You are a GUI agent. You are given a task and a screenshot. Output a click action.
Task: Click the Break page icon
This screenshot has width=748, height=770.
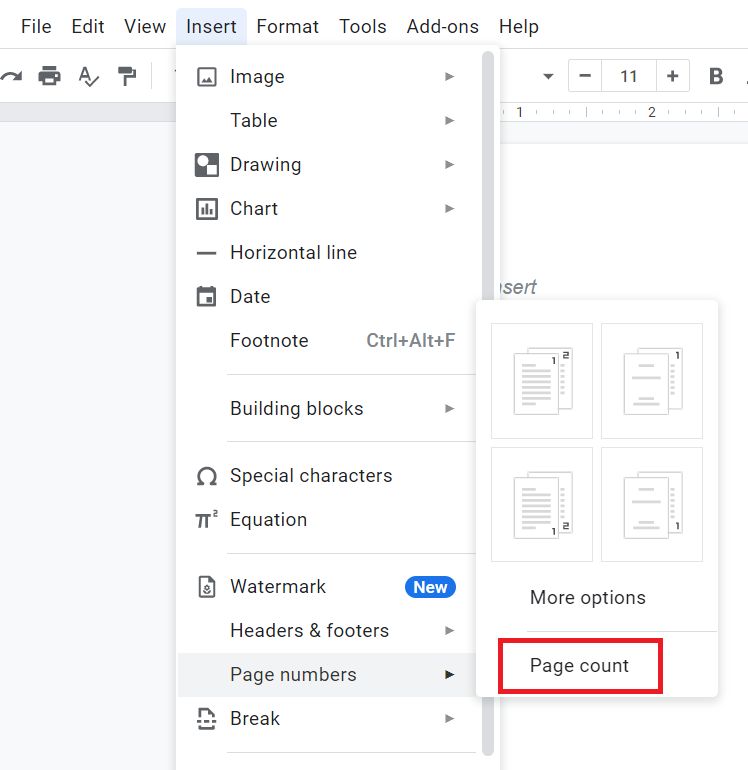pyautogui.click(x=206, y=719)
